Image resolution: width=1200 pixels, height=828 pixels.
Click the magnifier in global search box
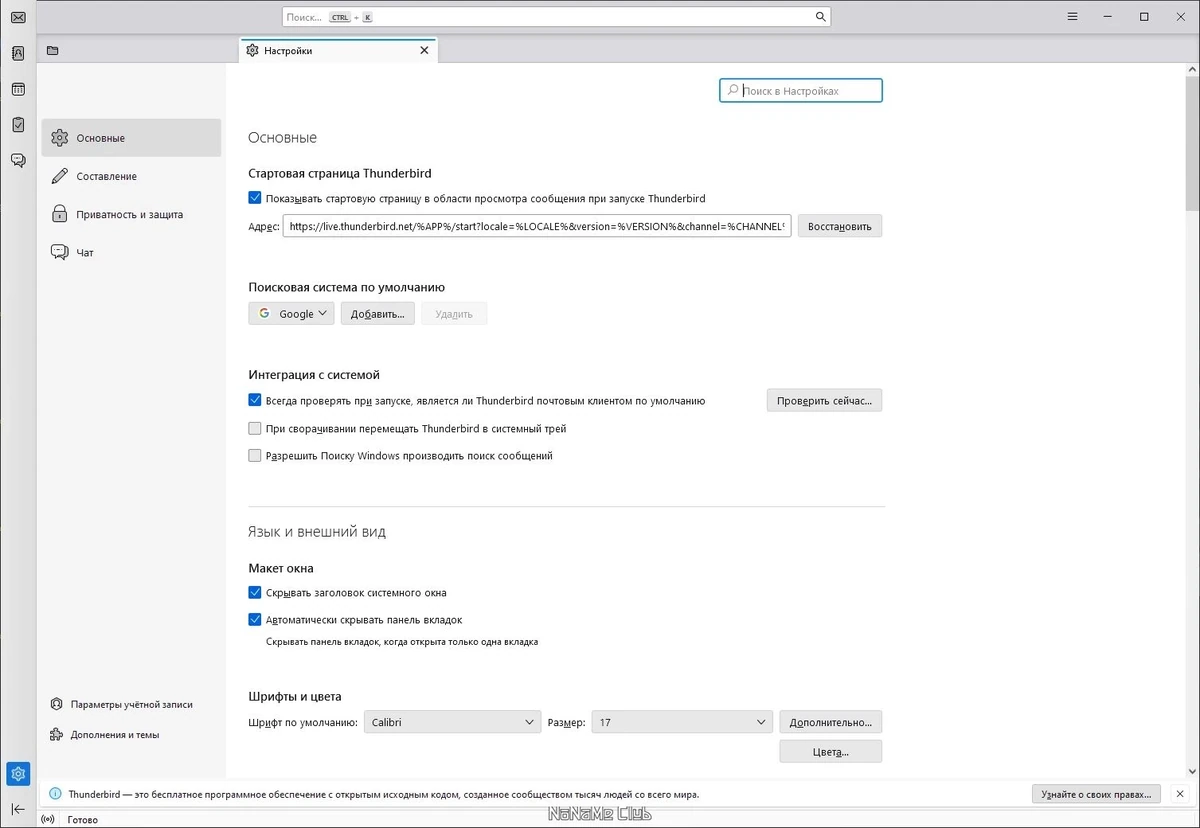(x=820, y=17)
